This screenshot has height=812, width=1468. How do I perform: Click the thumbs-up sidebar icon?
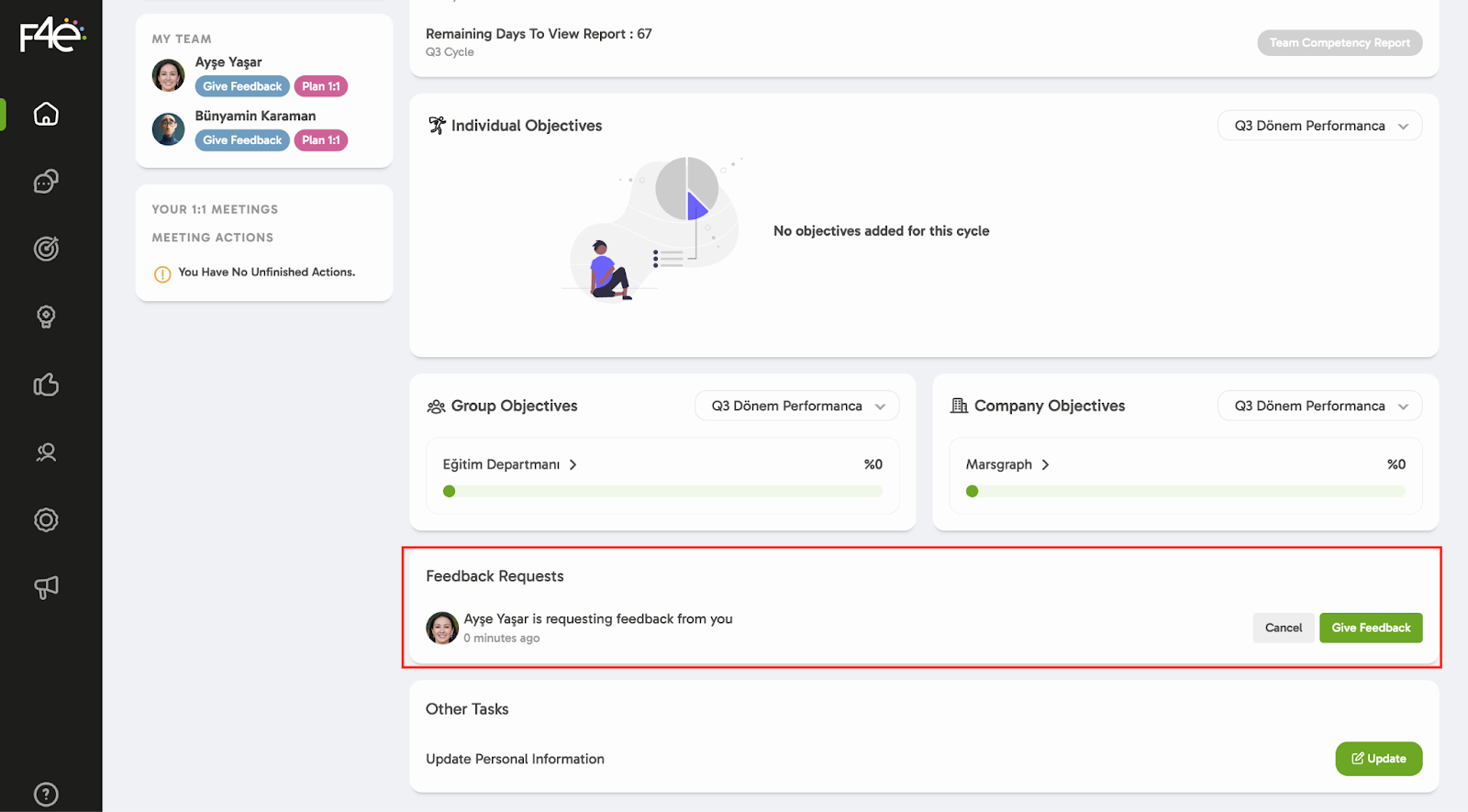click(46, 384)
